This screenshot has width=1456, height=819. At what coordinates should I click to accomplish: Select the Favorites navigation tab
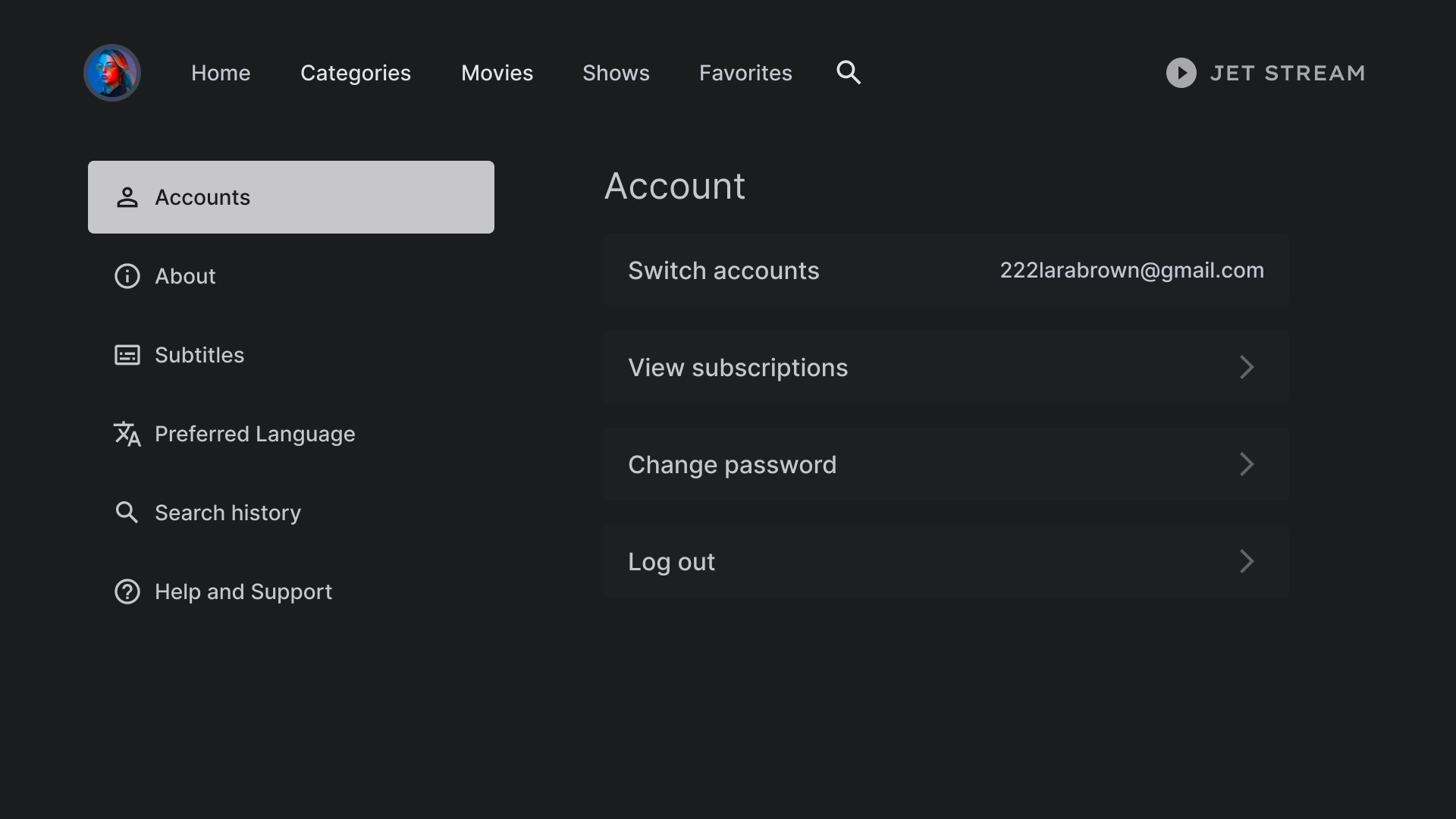(745, 72)
